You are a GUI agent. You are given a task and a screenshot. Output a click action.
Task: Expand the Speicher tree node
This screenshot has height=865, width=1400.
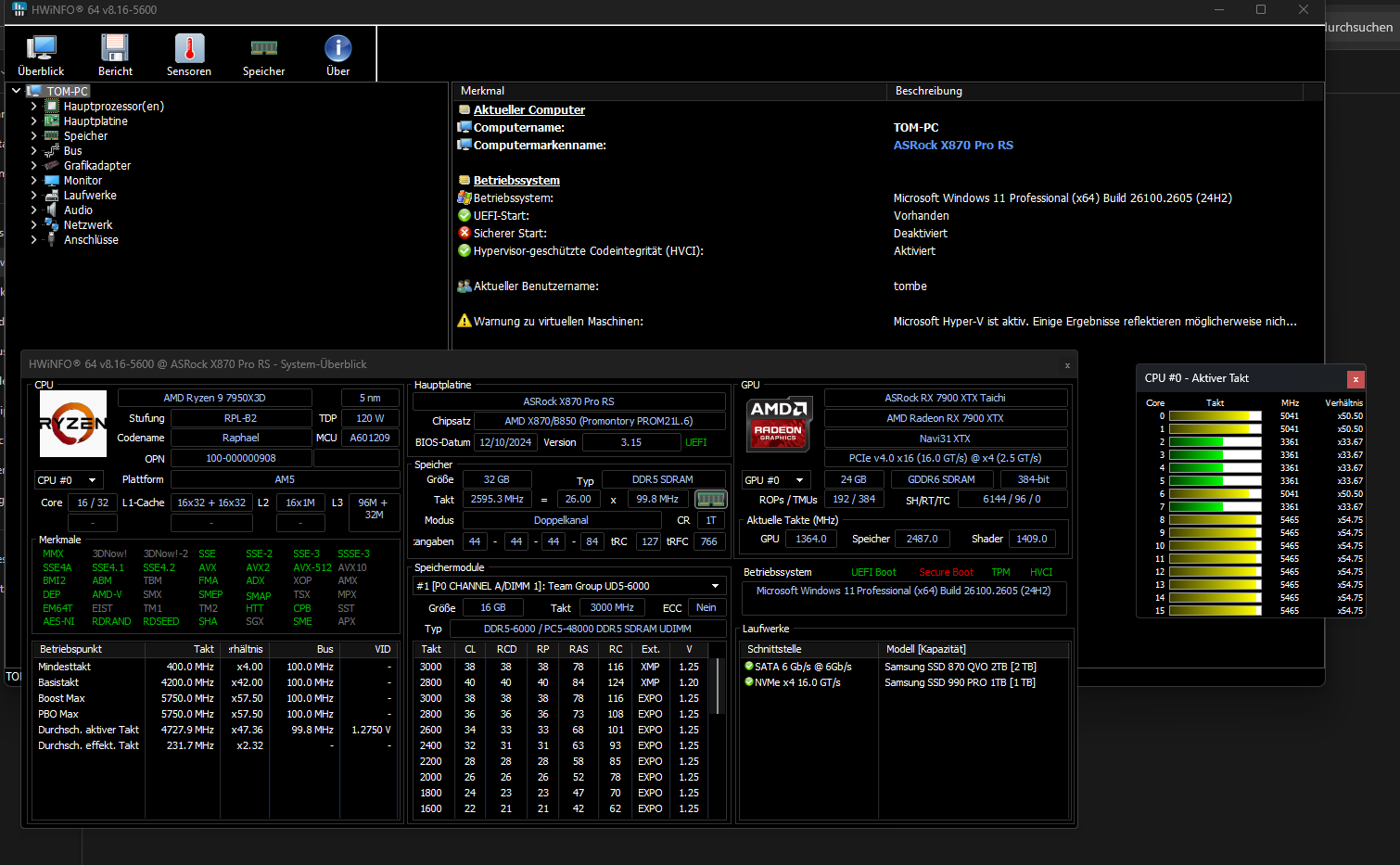click(34, 135)
